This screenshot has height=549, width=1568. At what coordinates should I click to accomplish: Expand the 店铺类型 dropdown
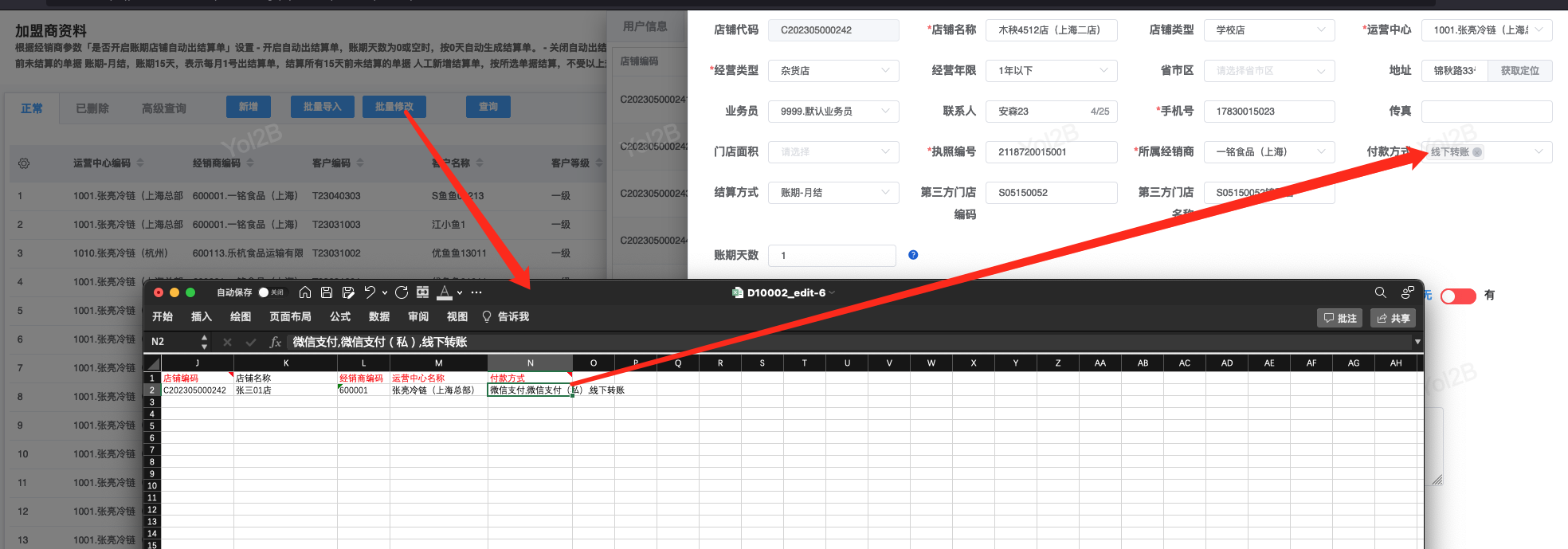(x=1268, y=30)
